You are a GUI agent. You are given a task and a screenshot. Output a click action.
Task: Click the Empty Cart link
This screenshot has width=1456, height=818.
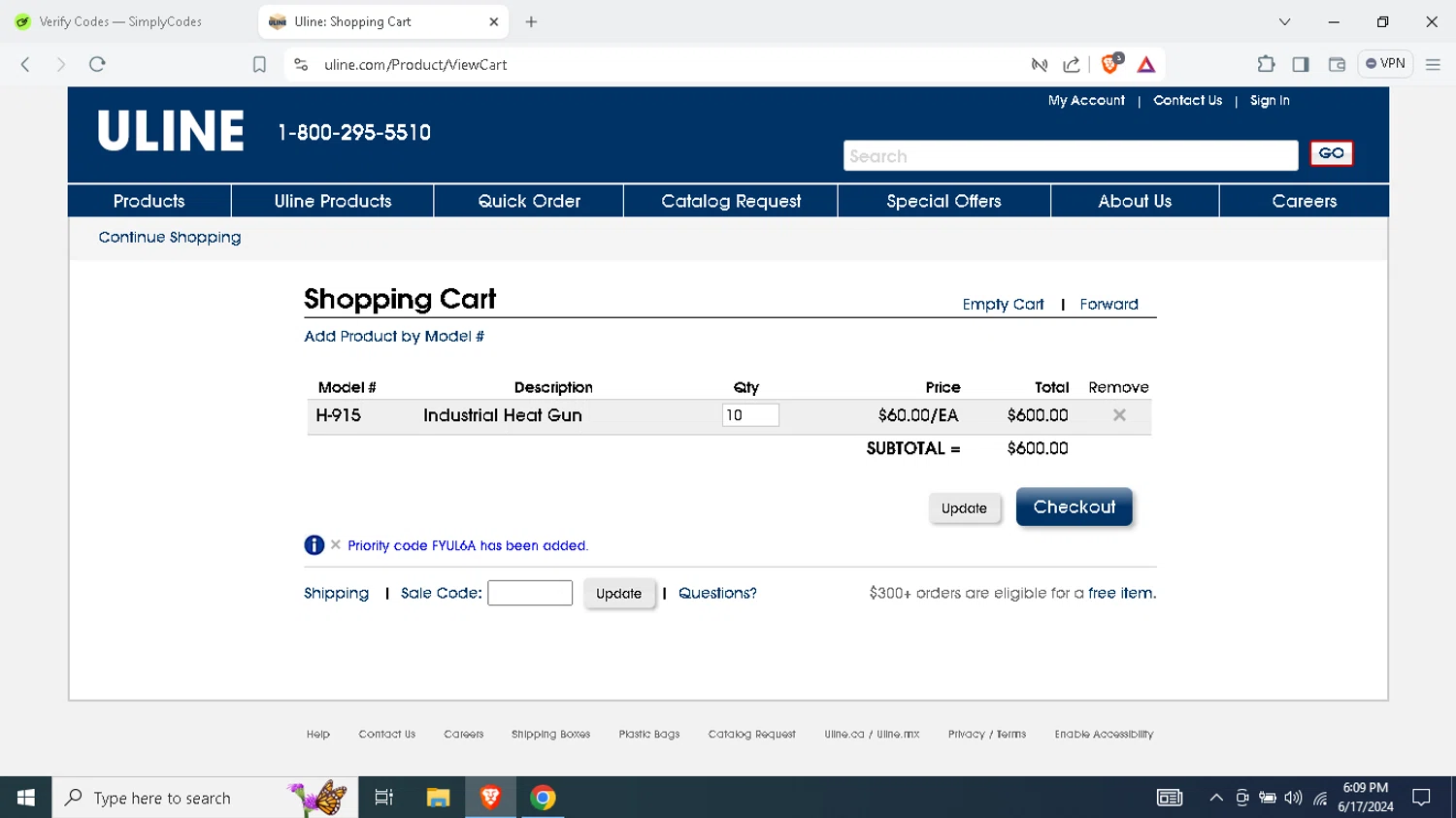coord(1003,304)
